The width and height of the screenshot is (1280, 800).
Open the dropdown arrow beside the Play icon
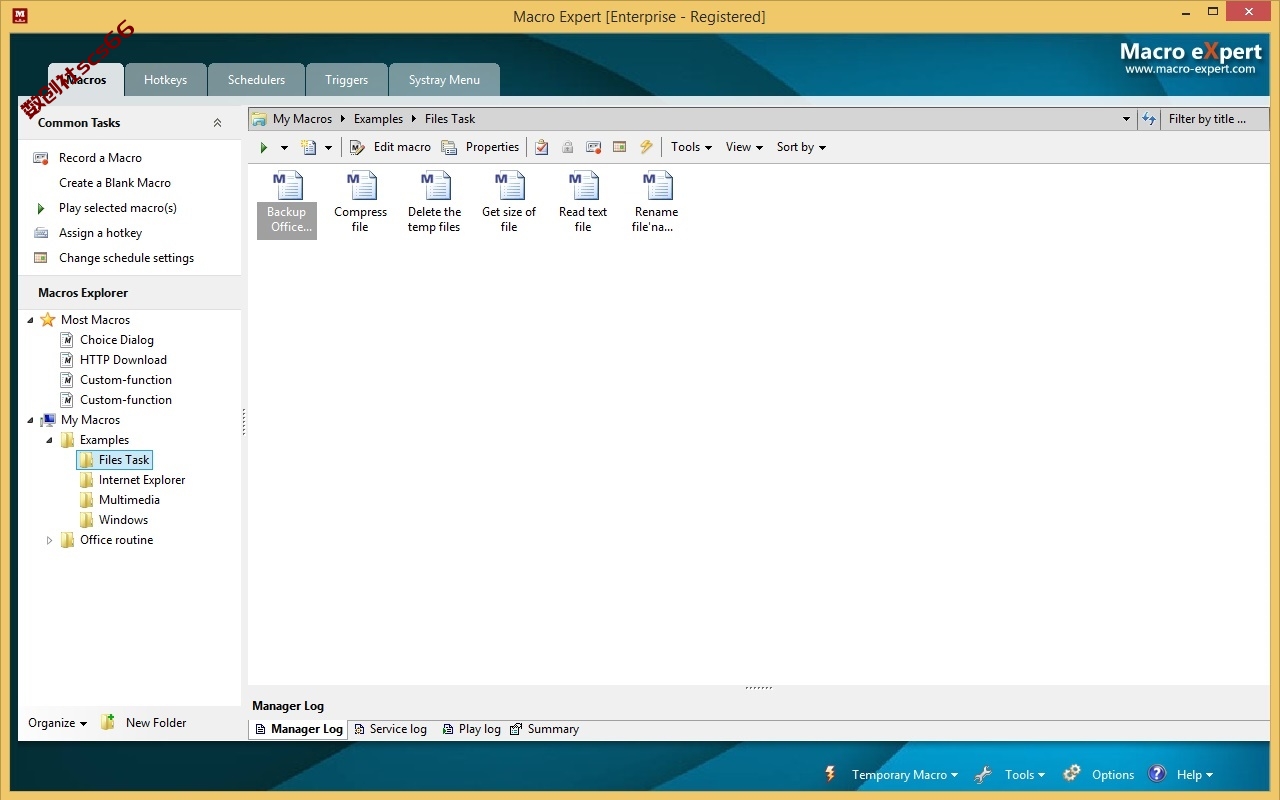pos(284,148)
